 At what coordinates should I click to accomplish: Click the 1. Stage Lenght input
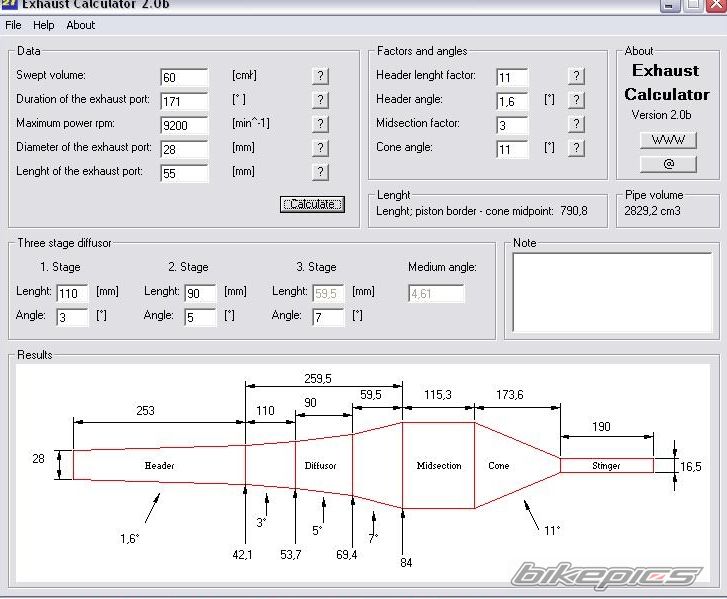pos(72,293)
